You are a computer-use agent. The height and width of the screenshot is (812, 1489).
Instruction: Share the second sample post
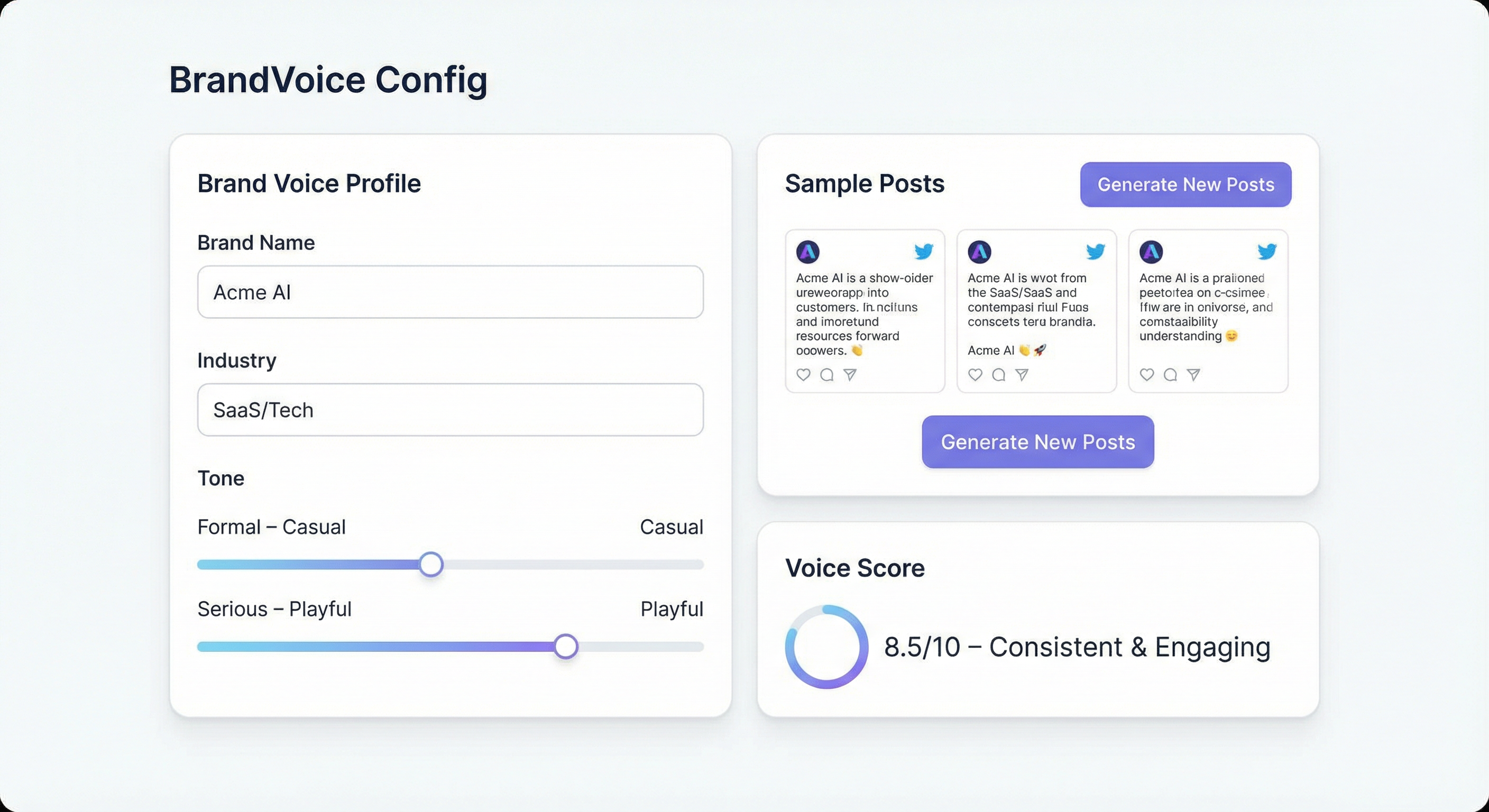pyautogui.click(x=1022, y=374)
